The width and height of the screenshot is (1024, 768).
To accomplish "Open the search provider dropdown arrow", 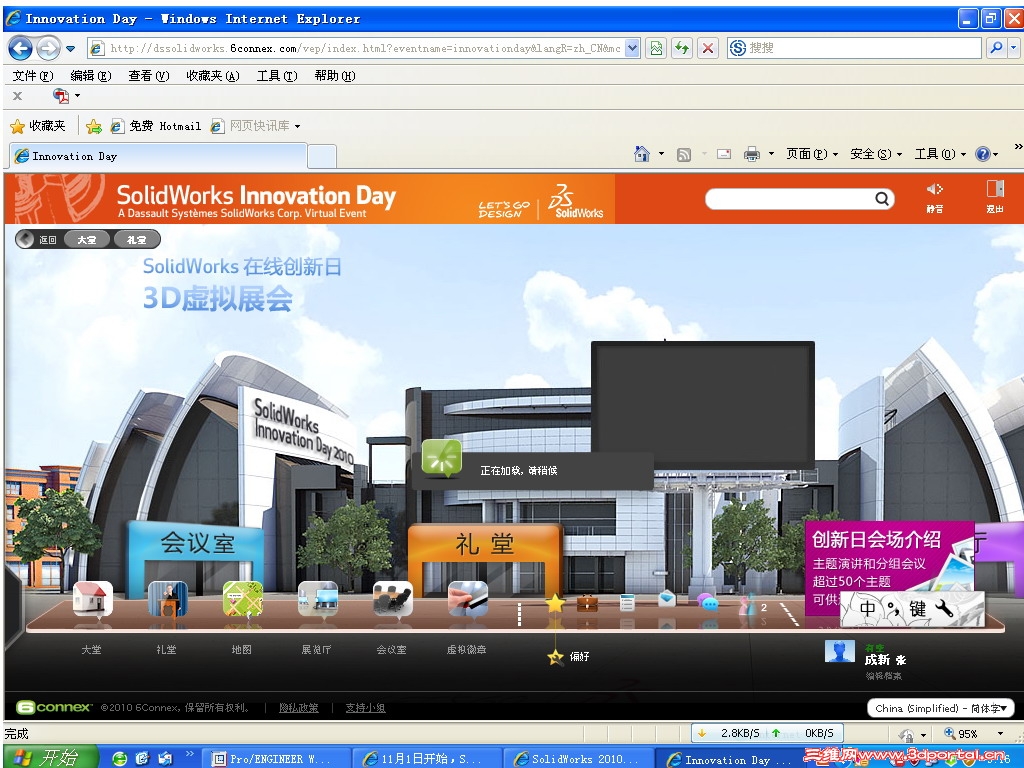I will [x=1013, y=48].
